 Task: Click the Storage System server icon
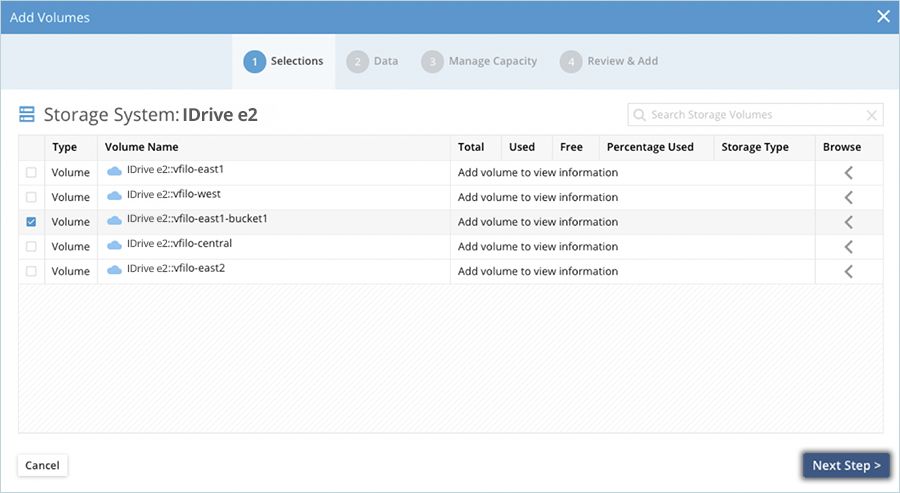pyautogui.click(x=27, y=115)
